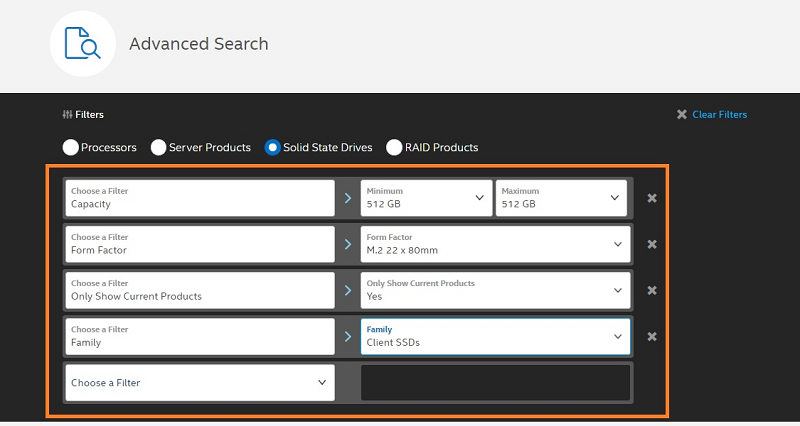Remove the Form Factor filter row
The width and height of the screenshot is (800, 426).
tap(652, 244)
